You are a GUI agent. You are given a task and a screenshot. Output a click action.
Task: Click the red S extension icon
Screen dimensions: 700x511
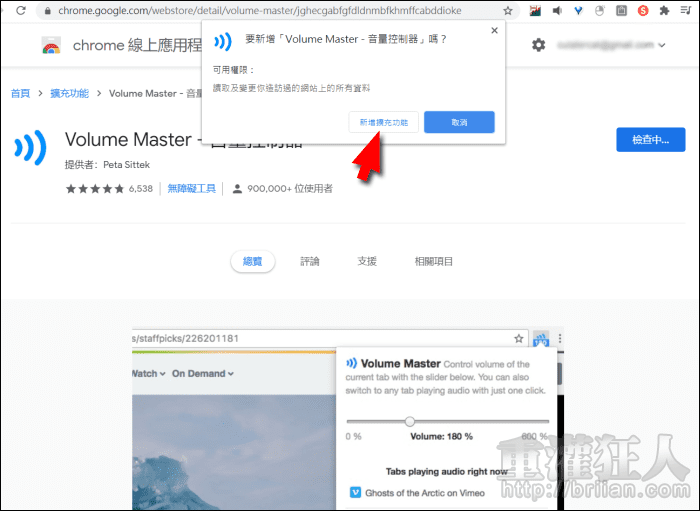pyautogui.click(x=642, y=10)
